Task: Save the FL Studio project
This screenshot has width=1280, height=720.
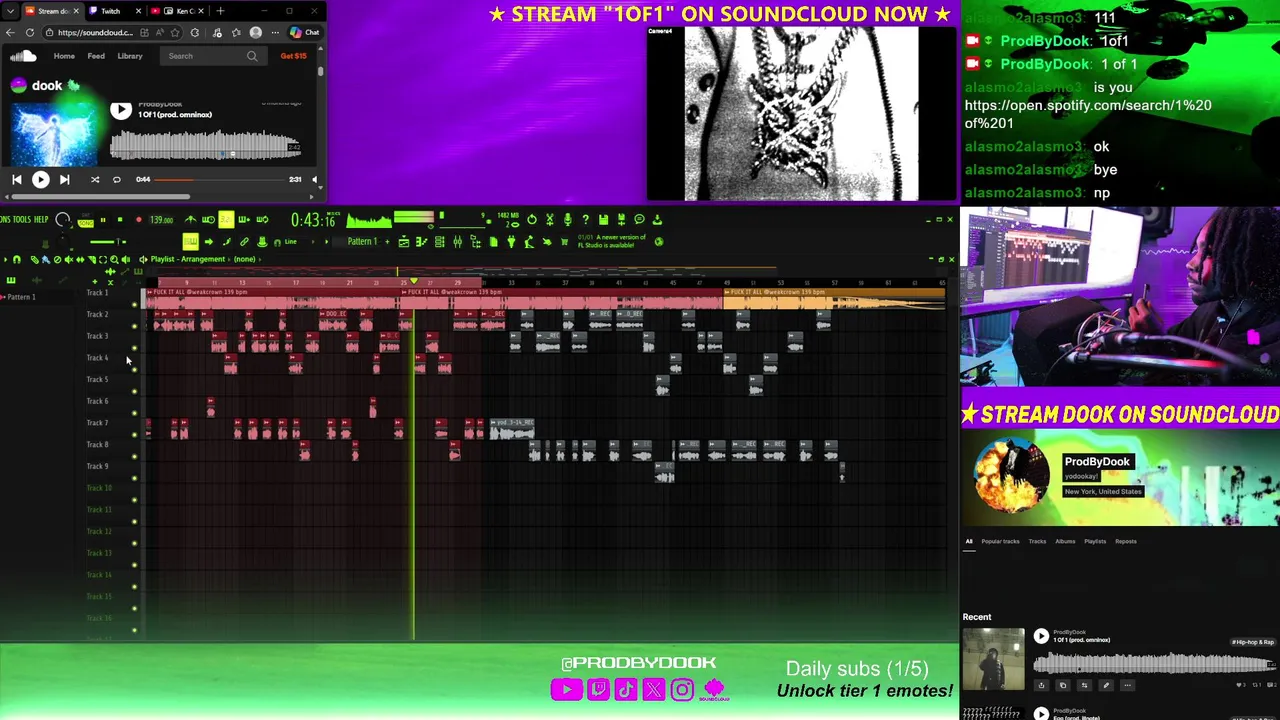Action: coord(603,220)
